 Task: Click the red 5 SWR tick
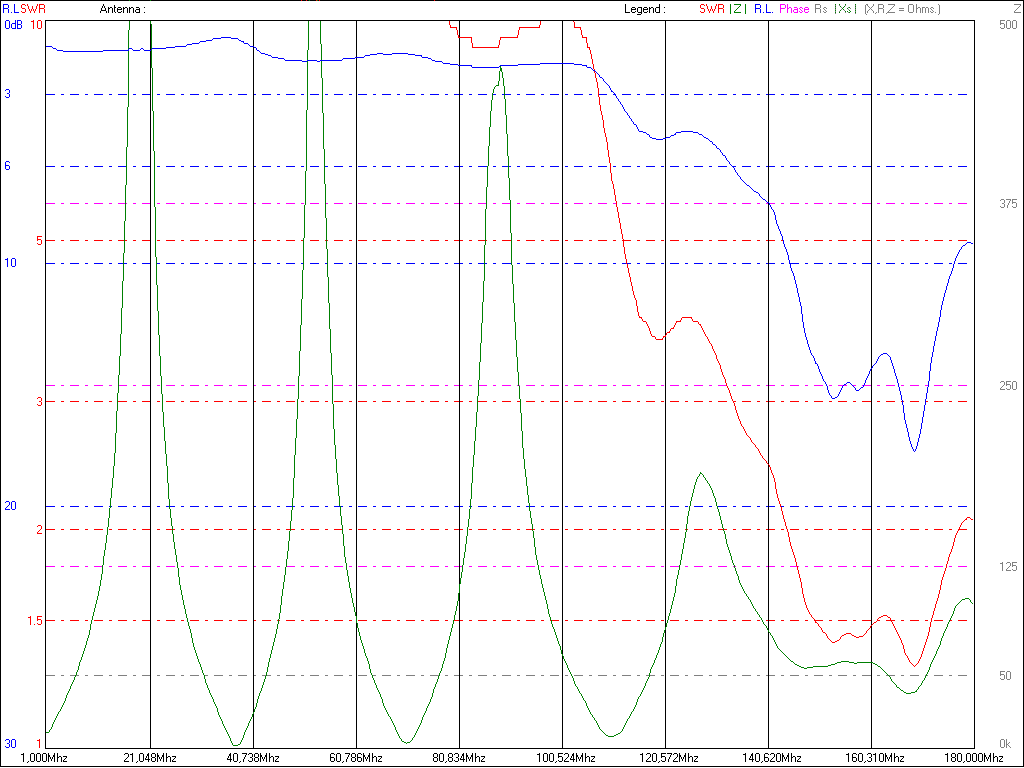click(39, 241)
